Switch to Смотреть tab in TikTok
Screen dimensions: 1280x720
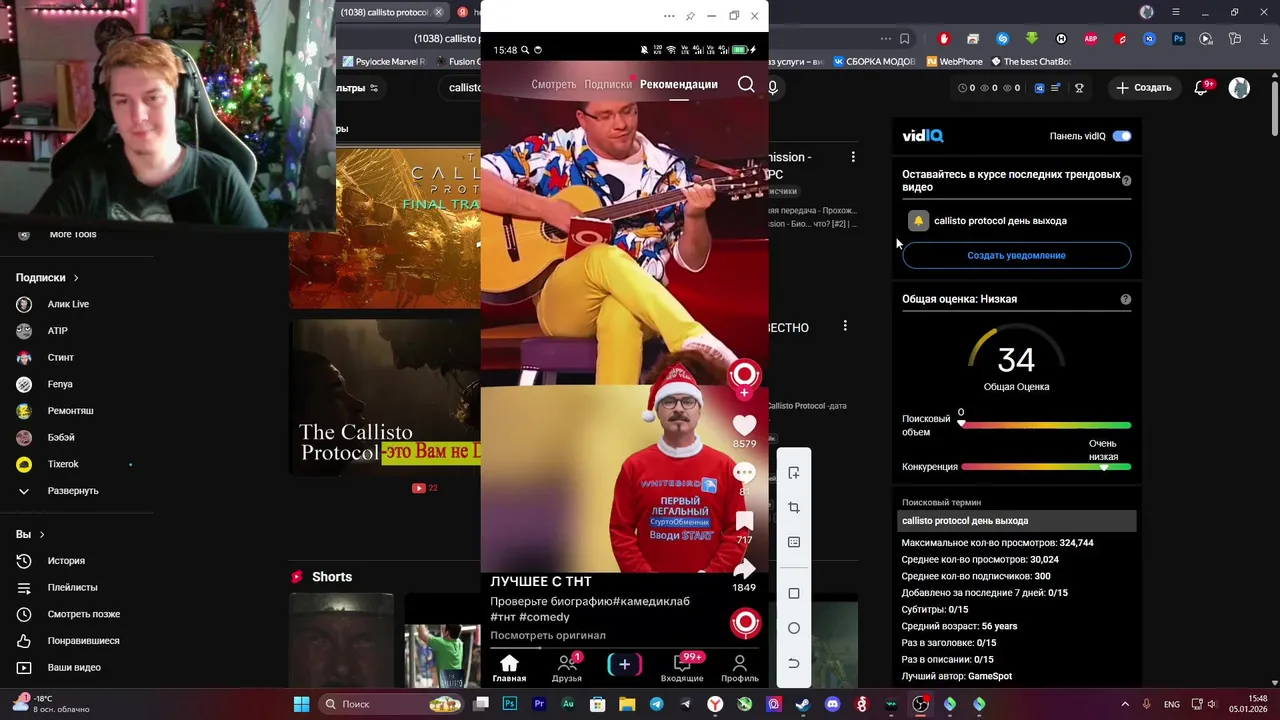tap(554, 85)
